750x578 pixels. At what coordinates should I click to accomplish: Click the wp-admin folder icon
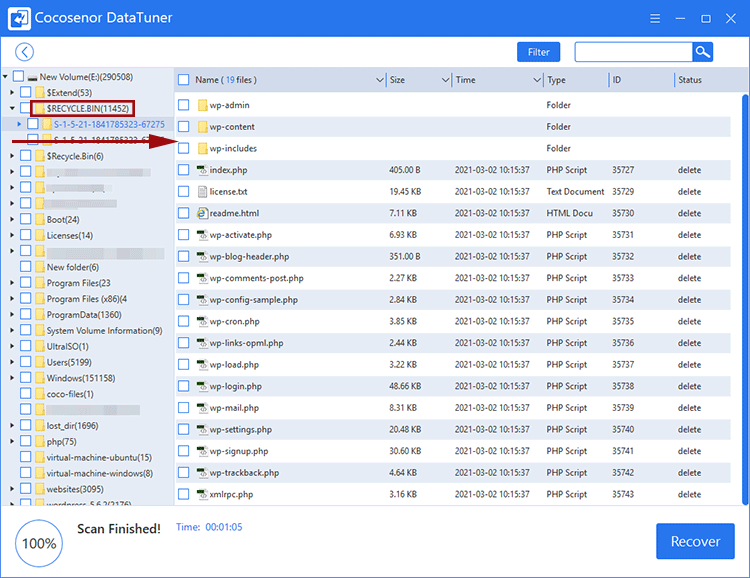[202, 105]
